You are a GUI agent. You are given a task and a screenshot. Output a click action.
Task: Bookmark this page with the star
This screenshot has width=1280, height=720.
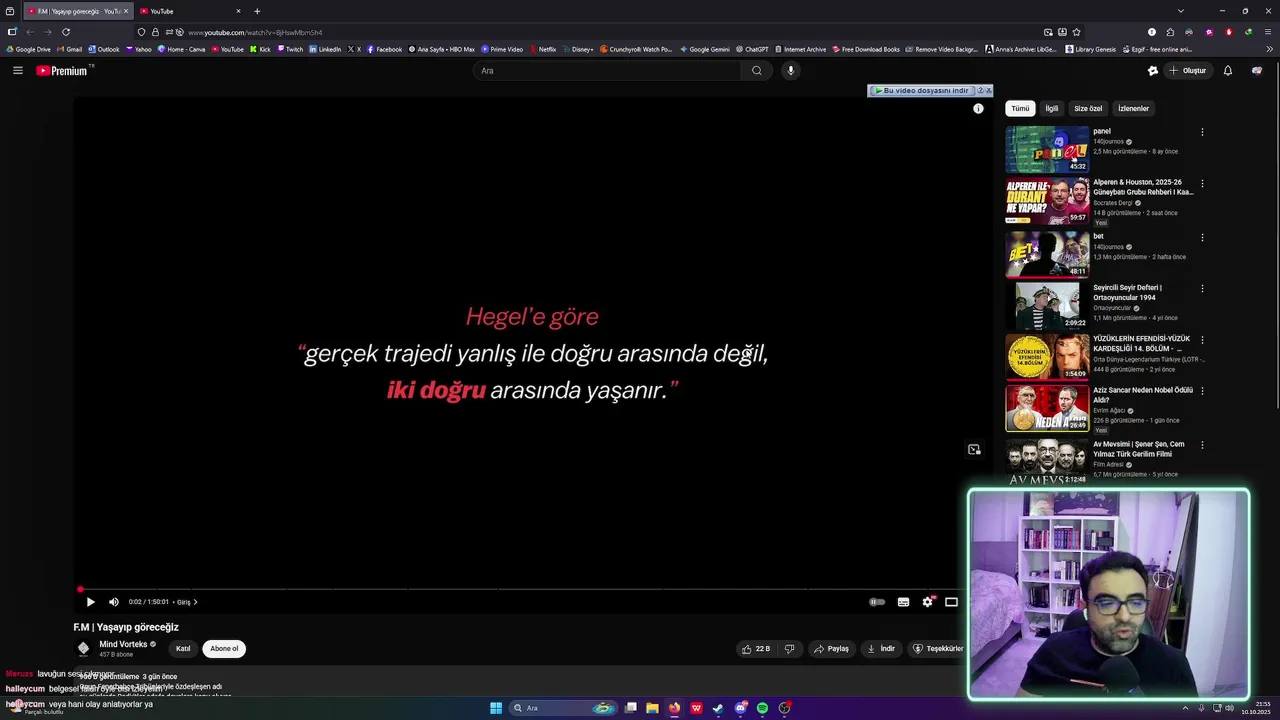1076,32
